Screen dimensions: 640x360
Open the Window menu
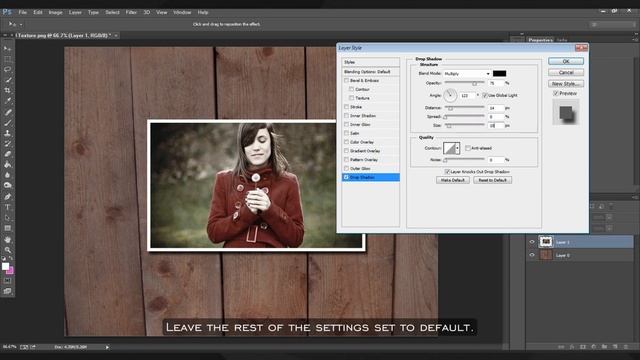coord(182,12)
